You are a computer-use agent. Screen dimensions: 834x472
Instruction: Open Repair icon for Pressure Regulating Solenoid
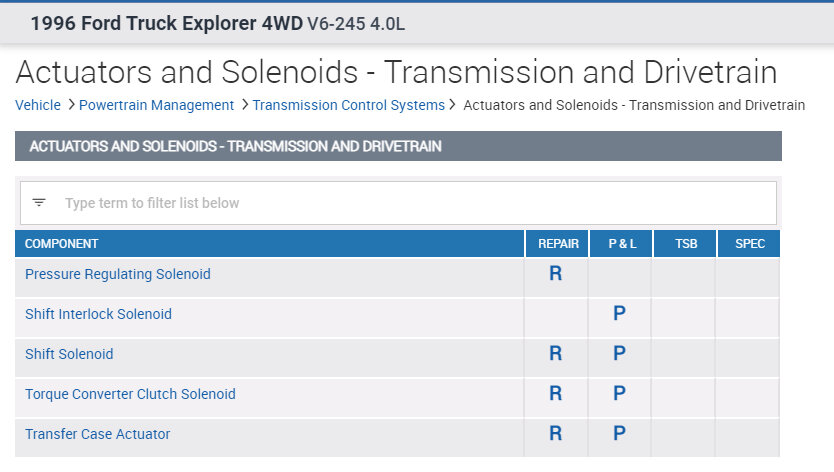tap(556, 274)
